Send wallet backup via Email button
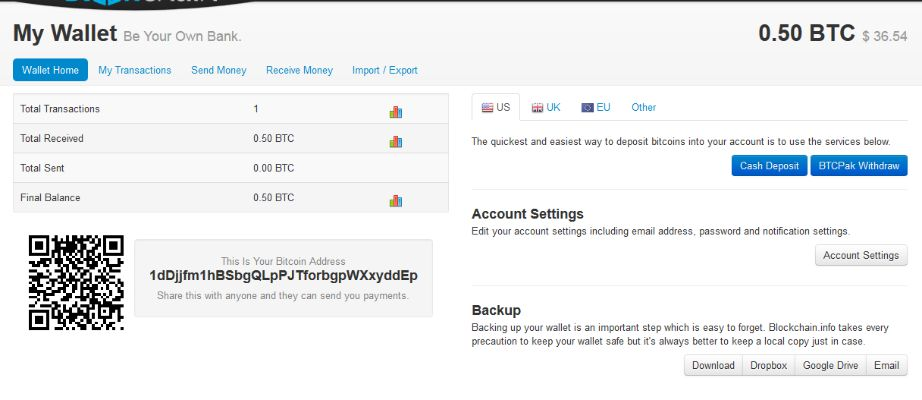Screen dimensions: 922x400 coord(886,365)
